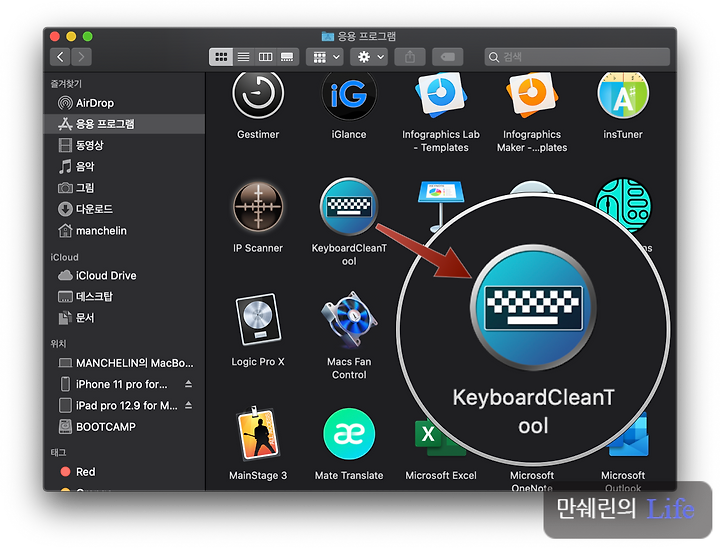
Task: Click the insTuner name label
Action: pyautogui.click(x=623, y=135)
